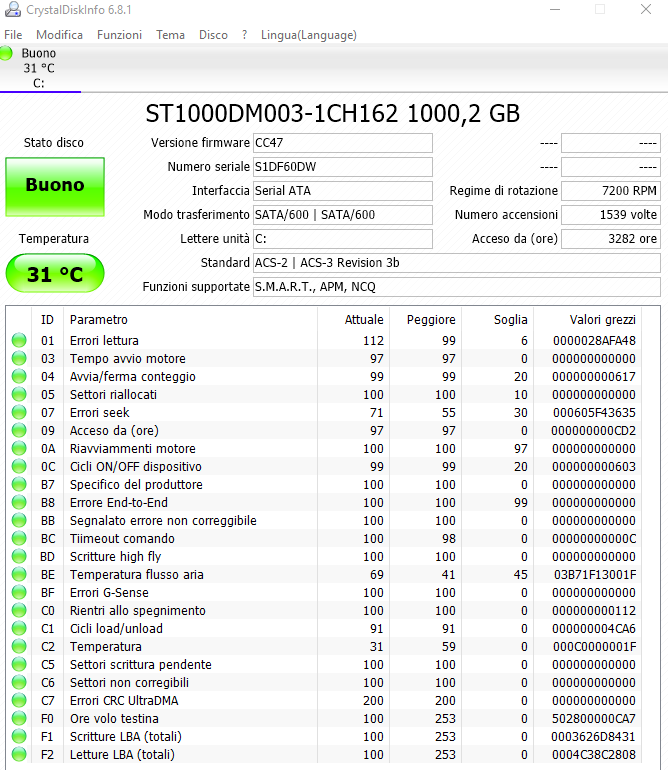This screenshot has height=770, width=668.
Task: Open the Disco menu
Action: coord(213,35)
